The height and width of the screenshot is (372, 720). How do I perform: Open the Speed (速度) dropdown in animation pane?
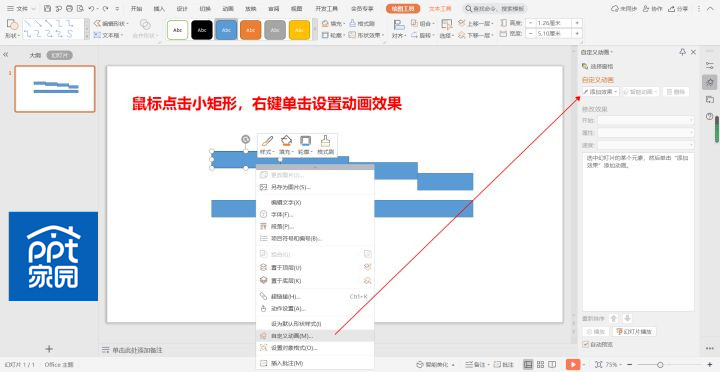pyautogui.click(x=646, y=145)
